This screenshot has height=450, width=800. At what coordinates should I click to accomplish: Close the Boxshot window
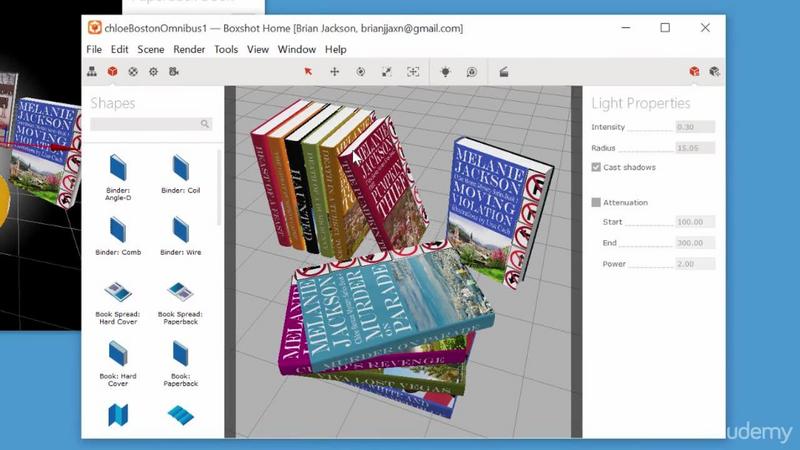(705, 28)
